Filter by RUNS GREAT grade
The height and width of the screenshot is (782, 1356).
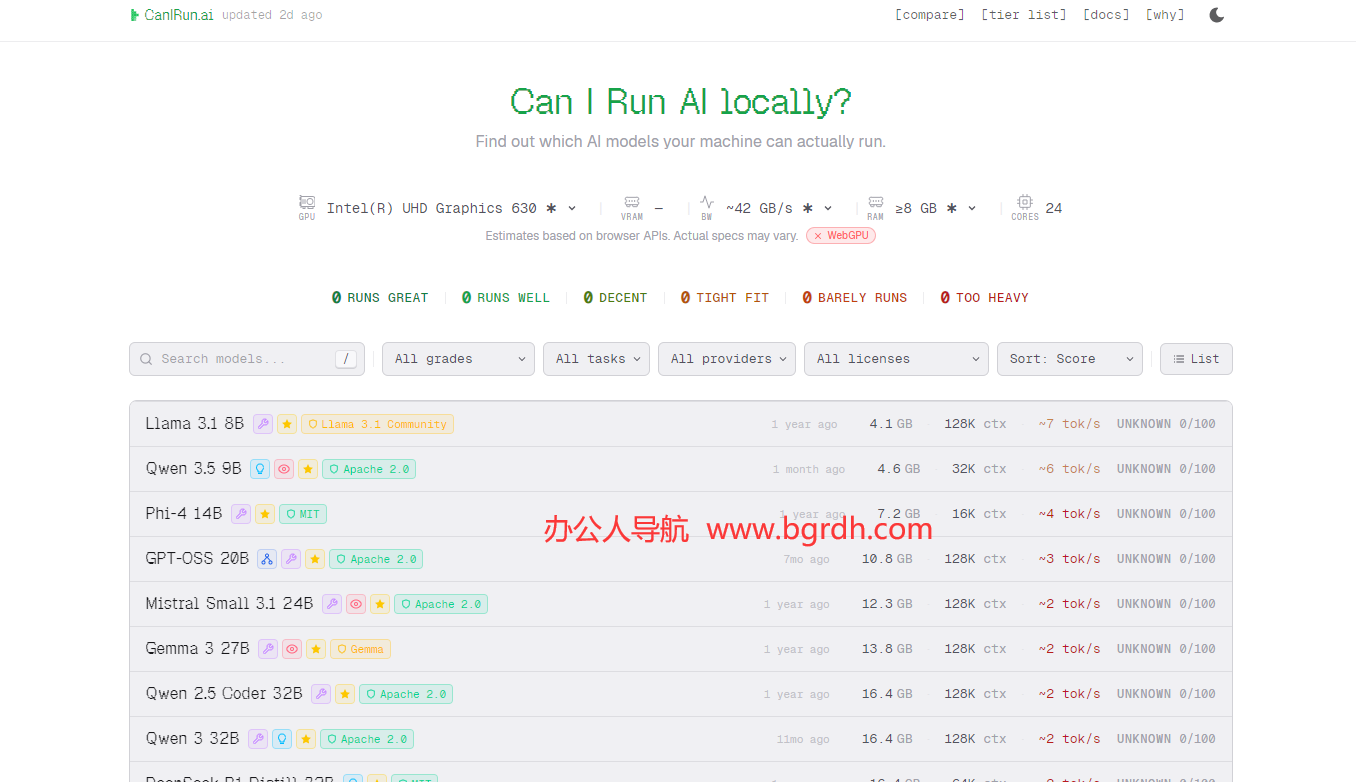380,298
